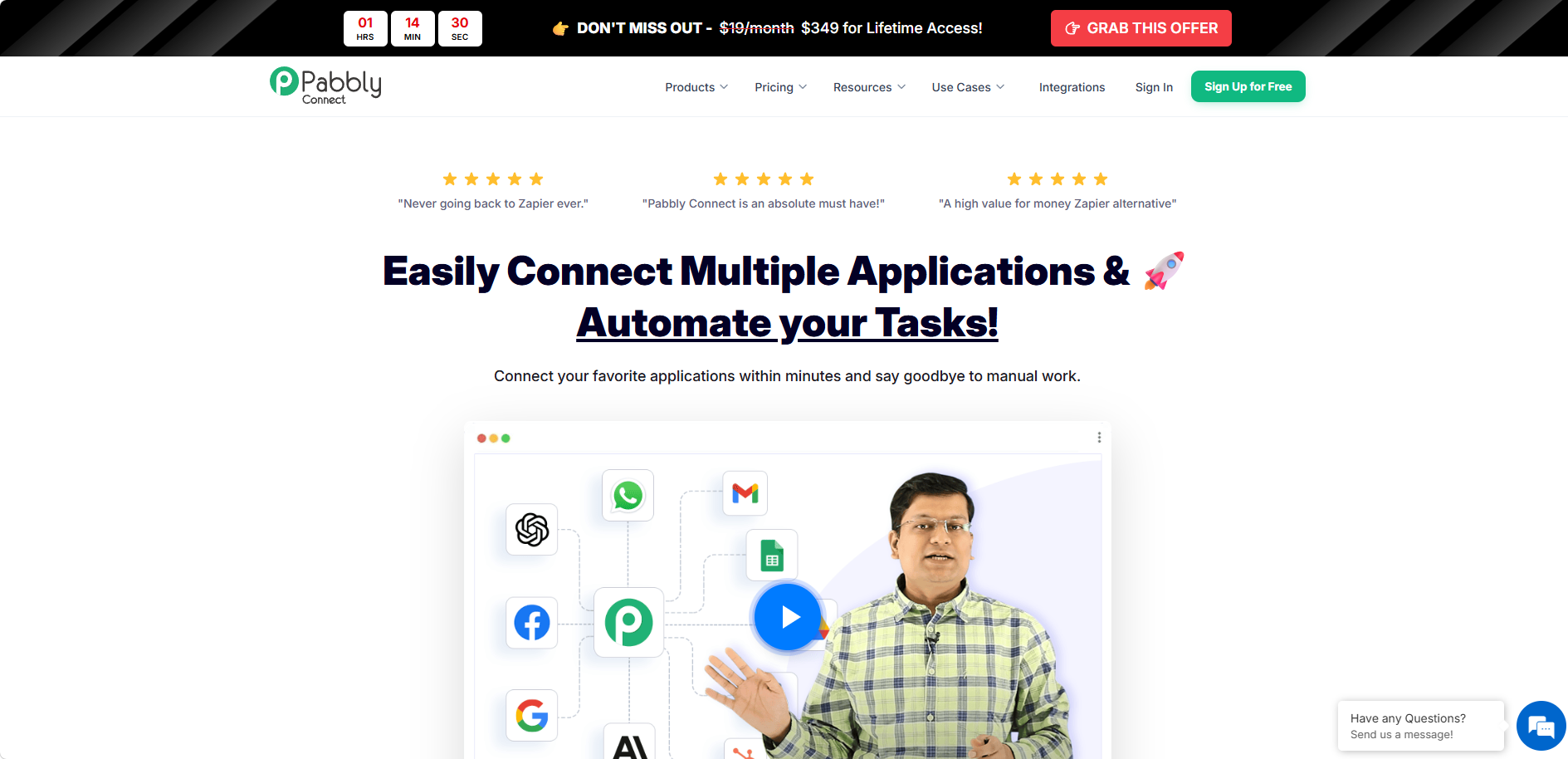Click the 'Connect your favorite applications' subtitle
This screenshot has width=1568, height=759.
[787, 376]
